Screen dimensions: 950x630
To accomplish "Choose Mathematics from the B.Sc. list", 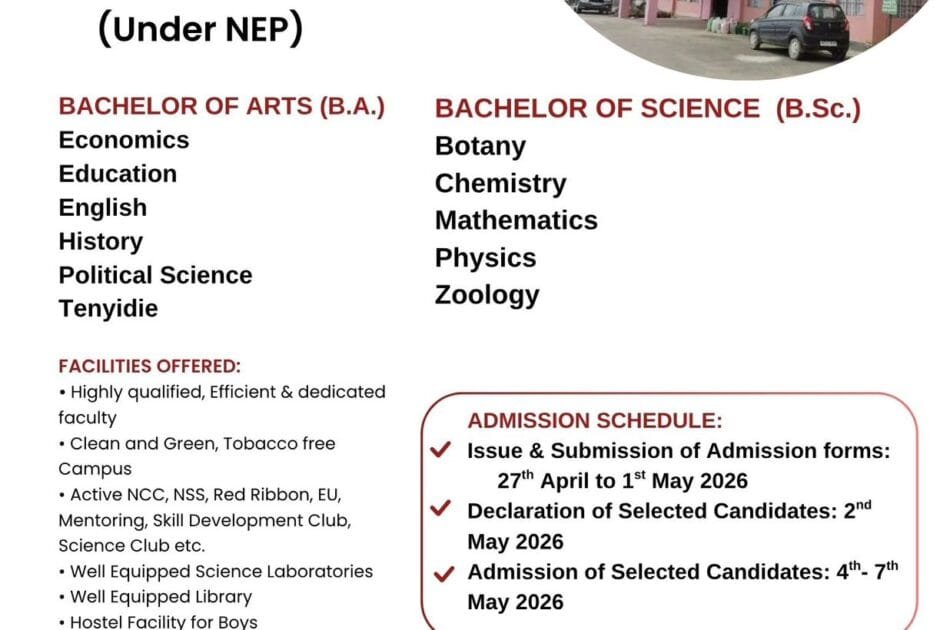I will click(516, 220).
